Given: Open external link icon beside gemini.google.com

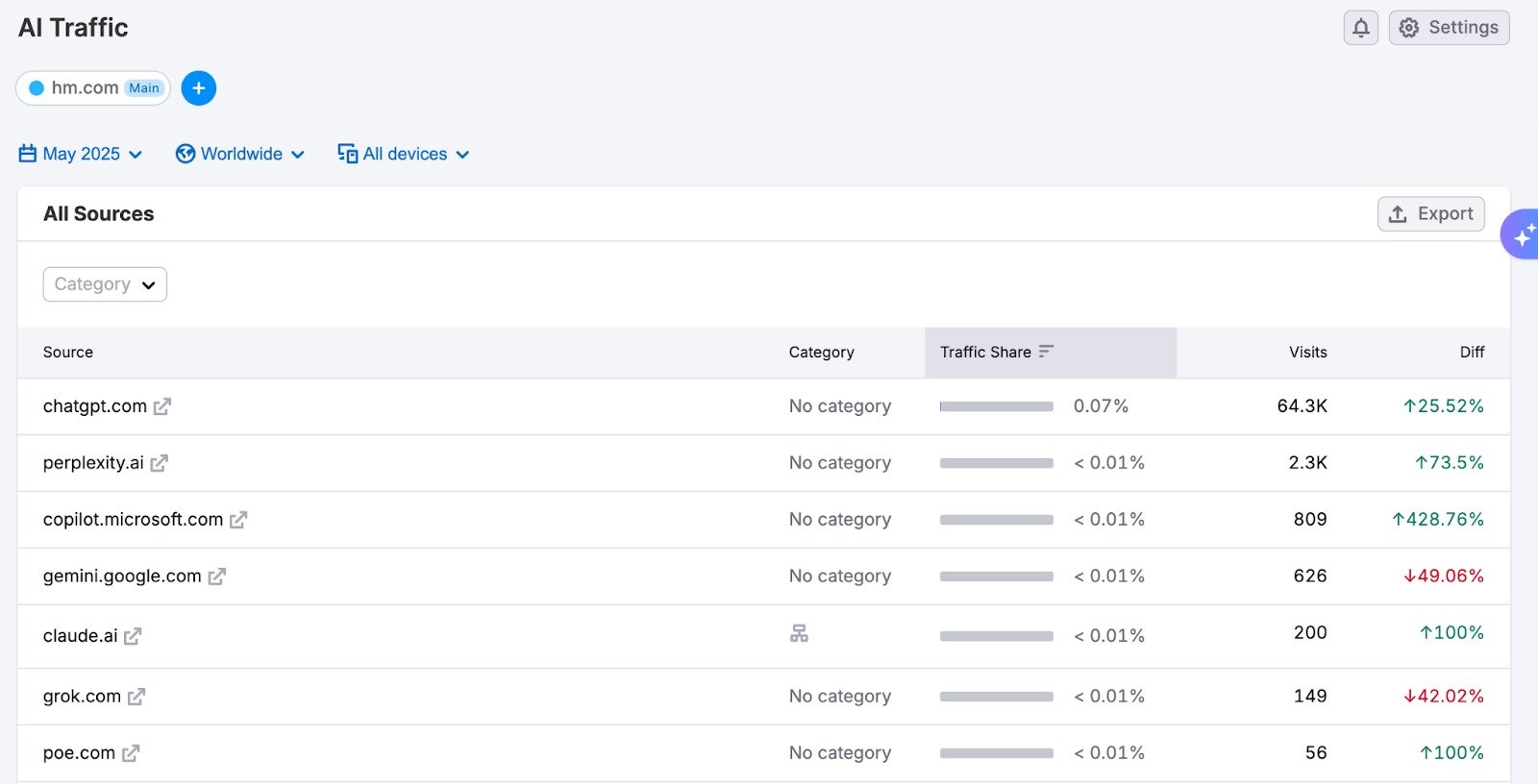Looking at the screenshot, I should (x=217, y=576).
